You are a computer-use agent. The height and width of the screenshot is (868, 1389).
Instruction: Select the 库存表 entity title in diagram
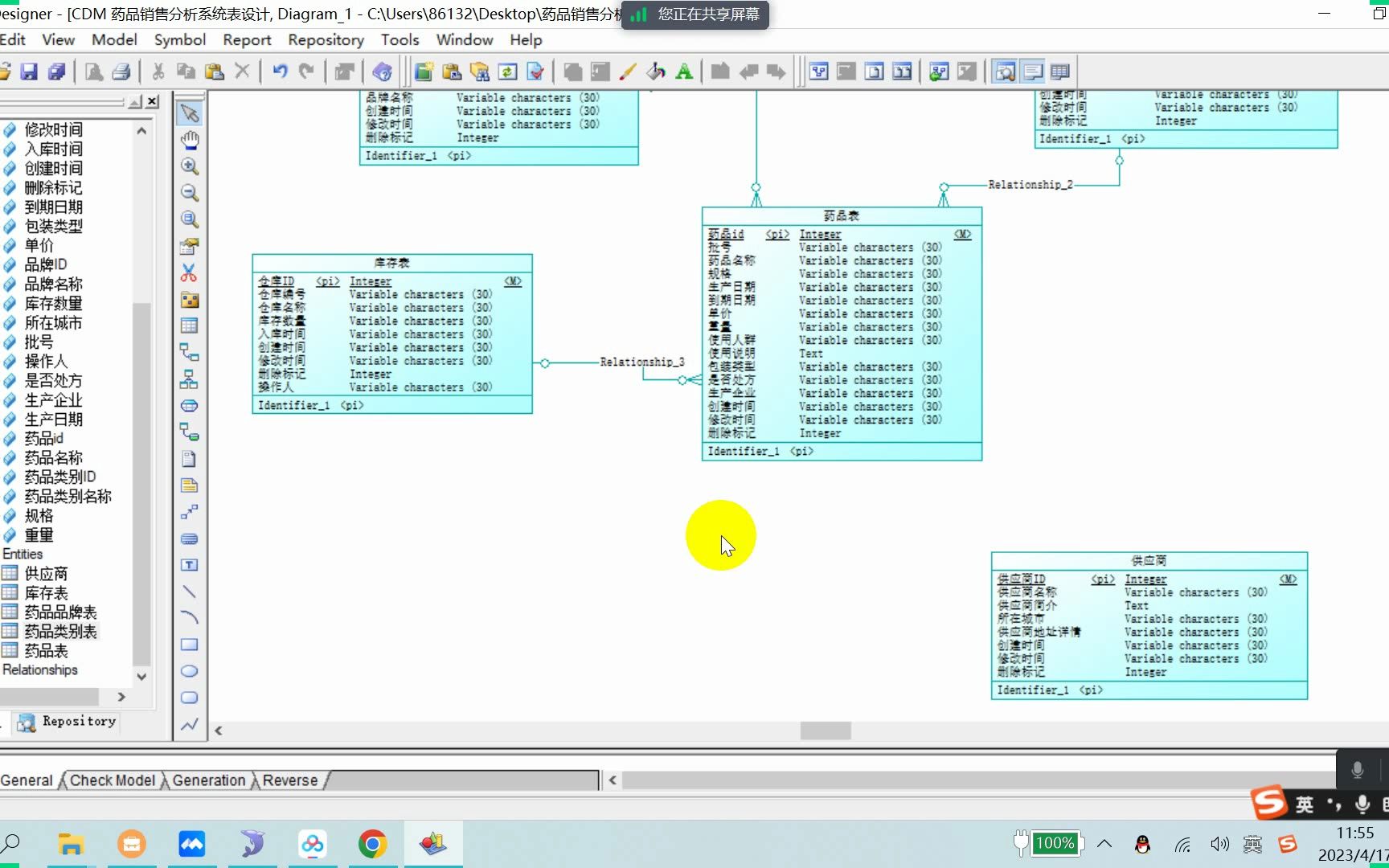click(x=391, y=263)
